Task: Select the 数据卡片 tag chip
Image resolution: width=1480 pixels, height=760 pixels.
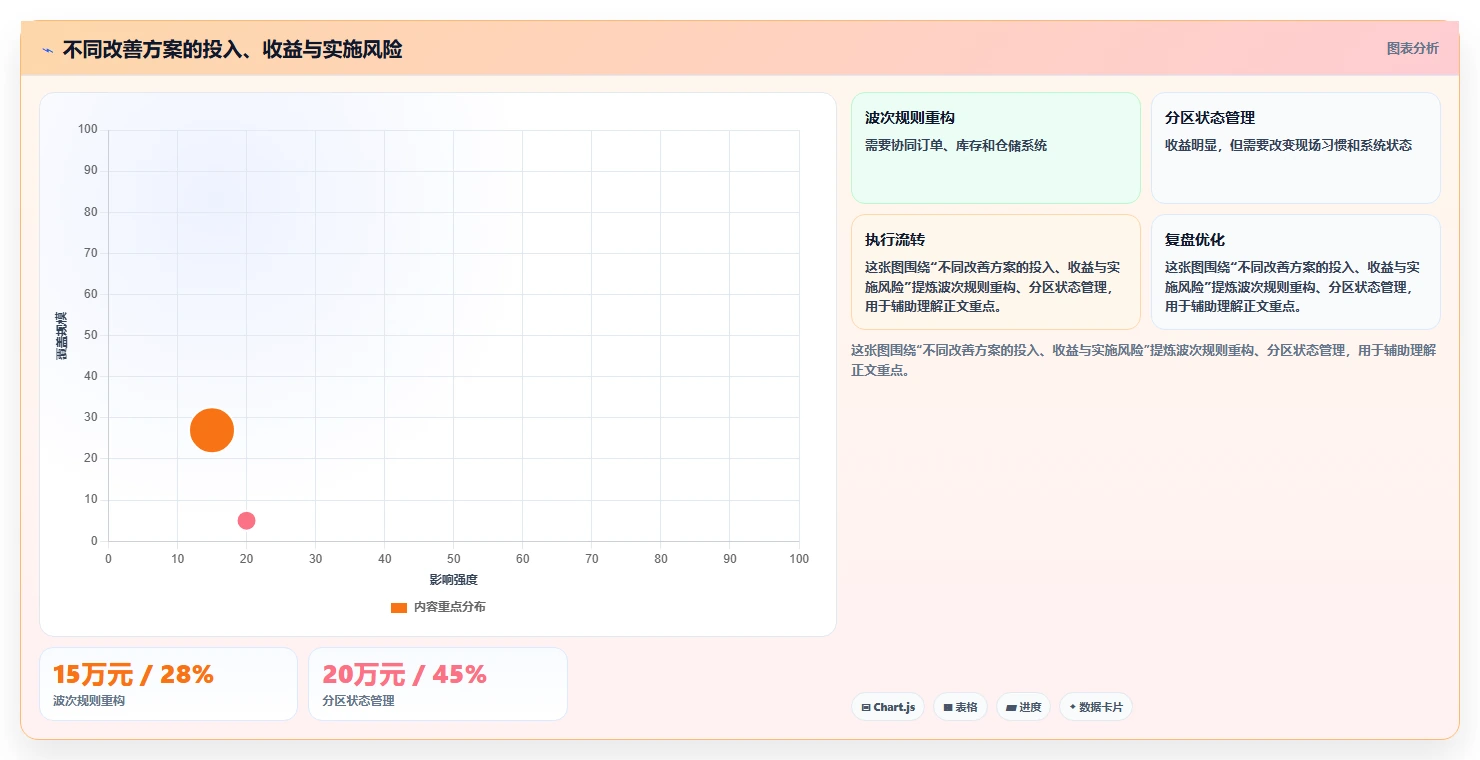Action: 1096,707
